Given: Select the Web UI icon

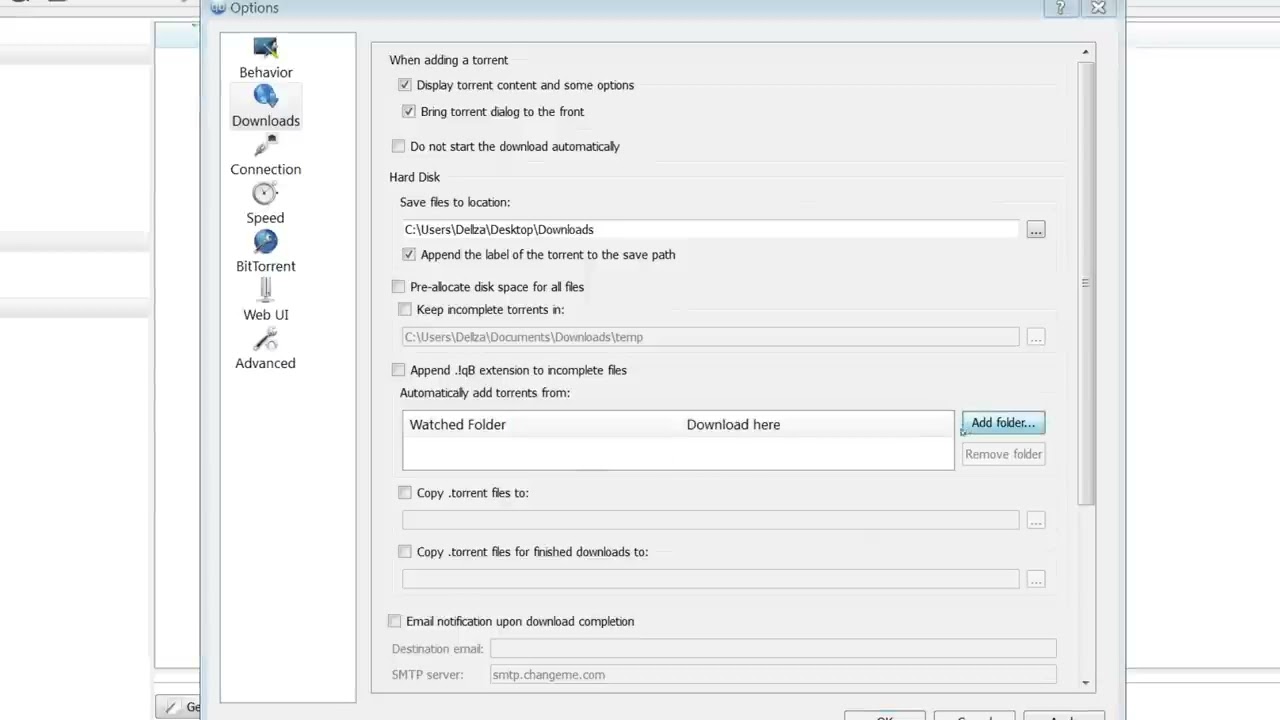Looking at the screenshot, I should 265,291.
